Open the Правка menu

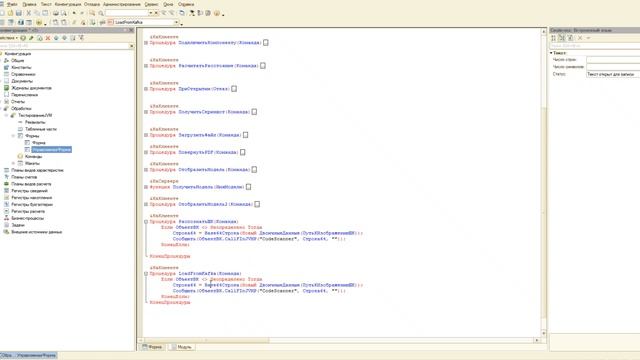(29, 4)
